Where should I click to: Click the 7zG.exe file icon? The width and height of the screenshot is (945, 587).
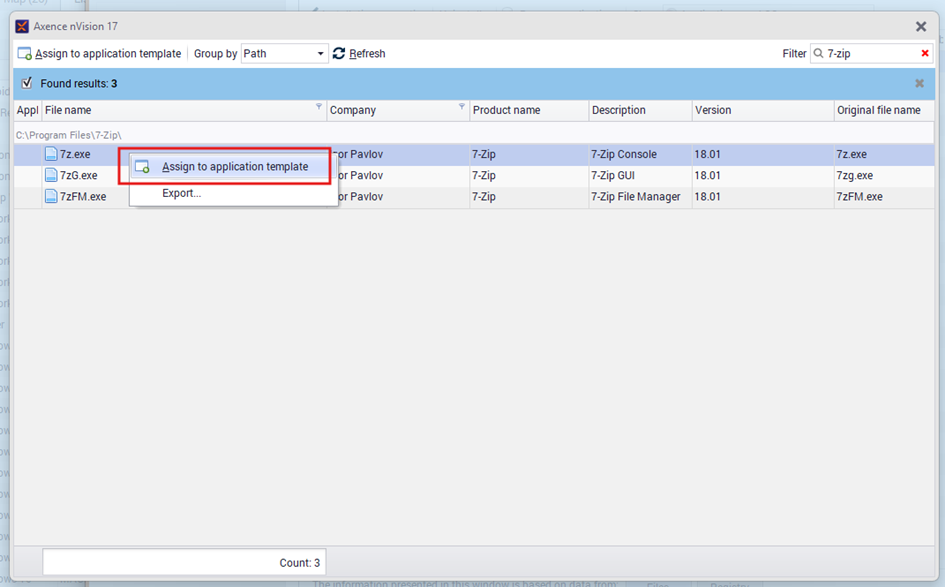[x=51, y=176]
